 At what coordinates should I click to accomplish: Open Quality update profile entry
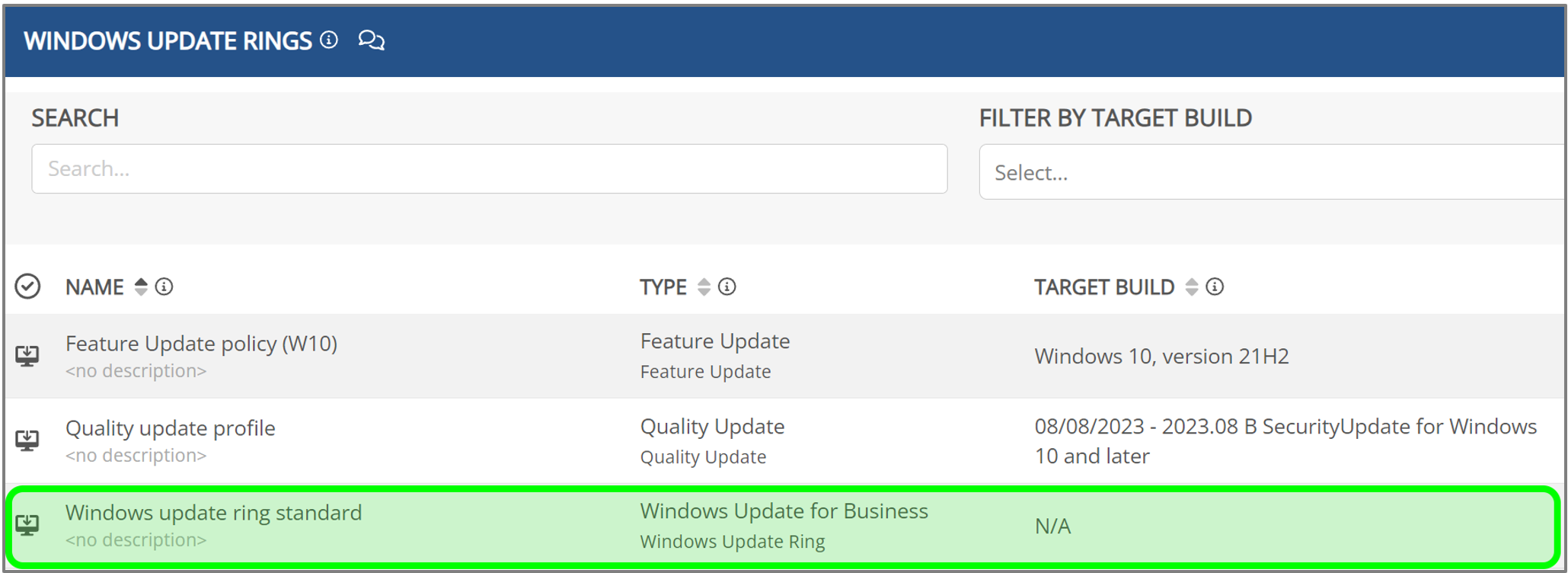(170, 428)
